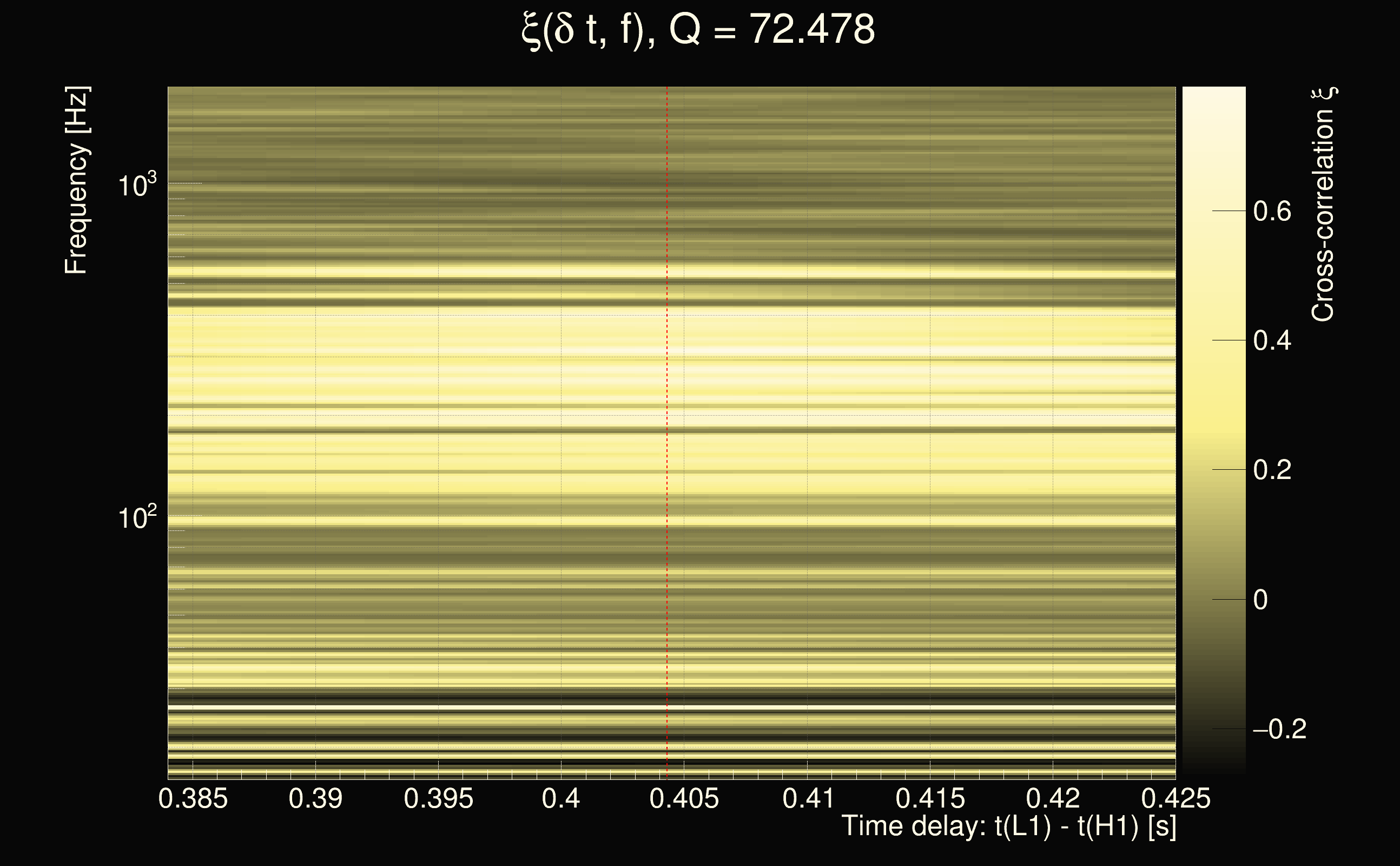
Task: Click the brightest top of the colorbar
Action: click(1213, 95)
